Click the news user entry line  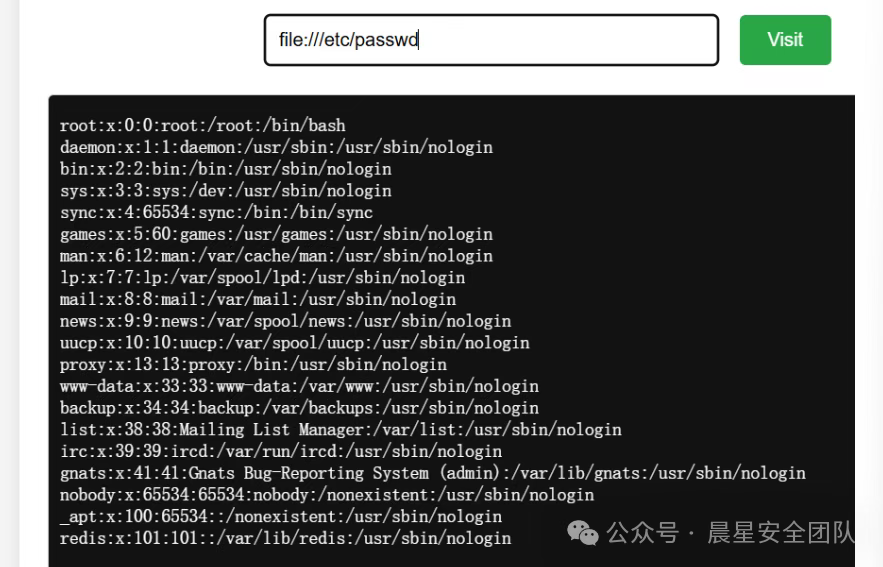tap(285, 321)
